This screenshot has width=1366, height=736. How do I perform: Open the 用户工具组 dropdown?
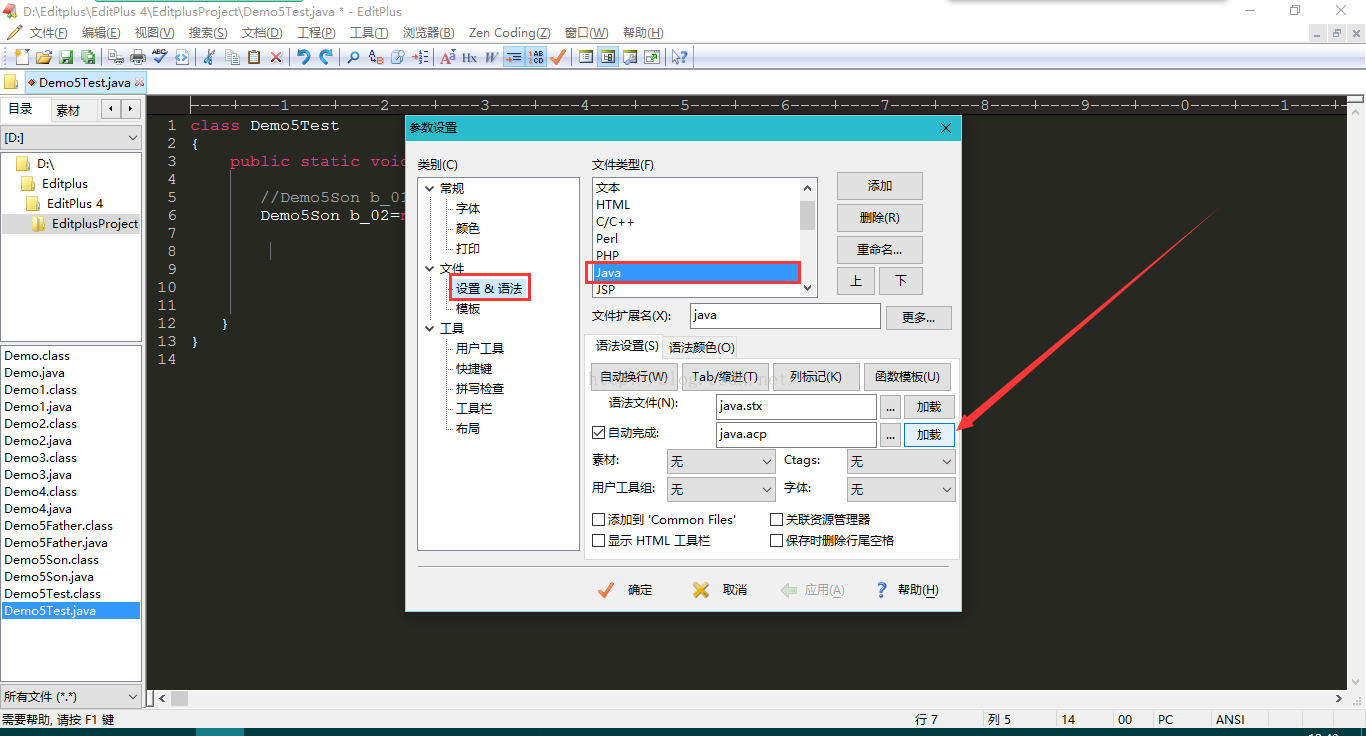pyautogui.click(x=721, y=489)
